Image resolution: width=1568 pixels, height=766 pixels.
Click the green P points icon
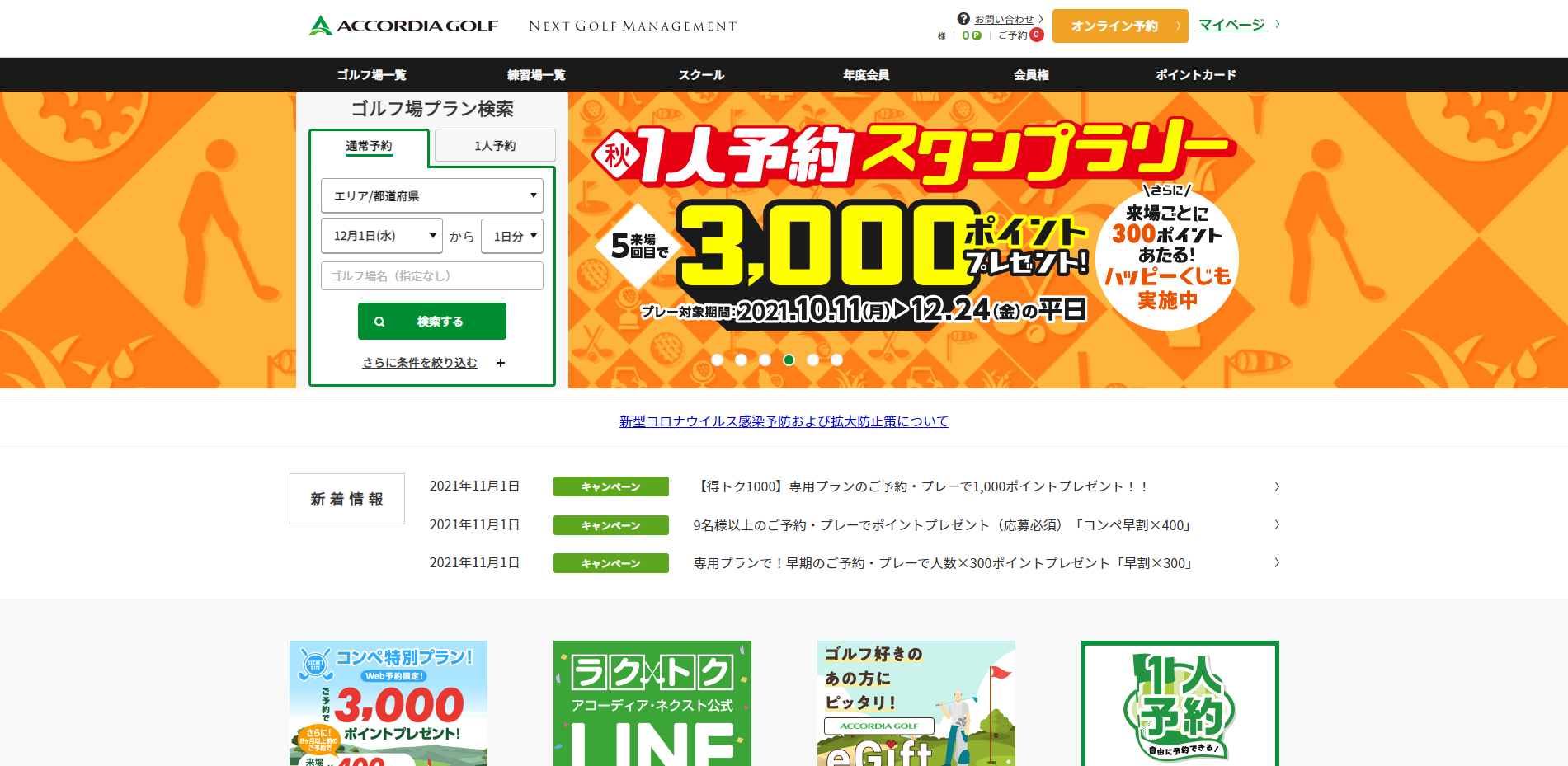click(977, 35)
